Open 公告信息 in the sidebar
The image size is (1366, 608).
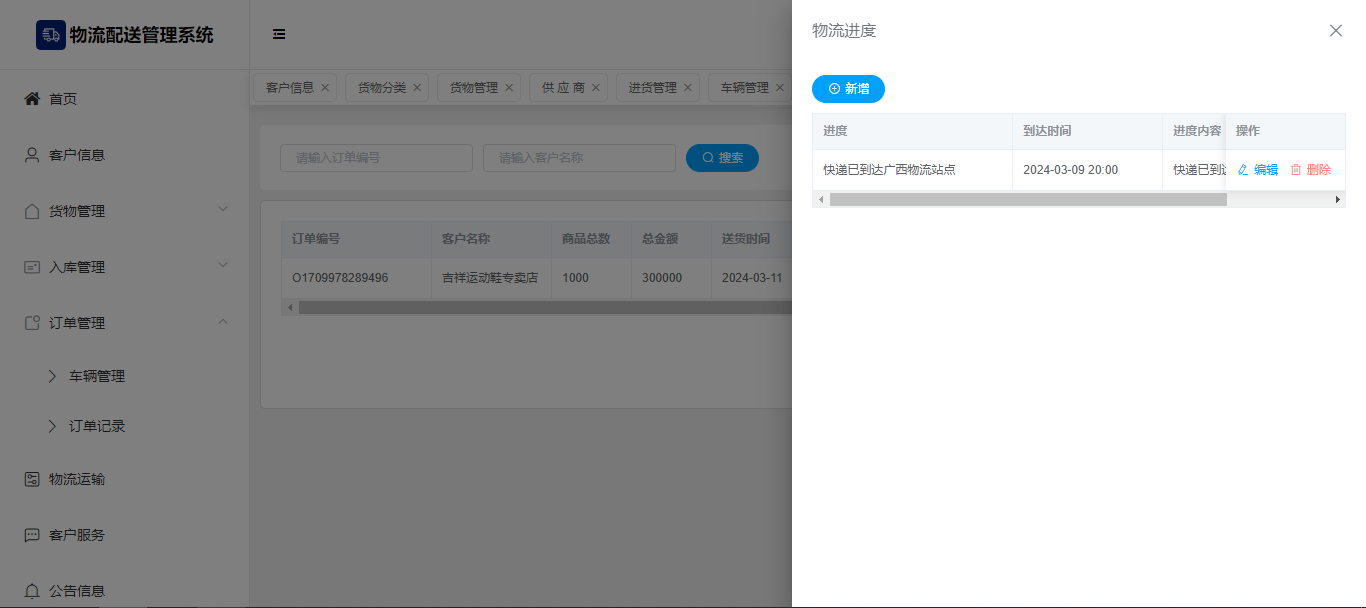point(77,591)
